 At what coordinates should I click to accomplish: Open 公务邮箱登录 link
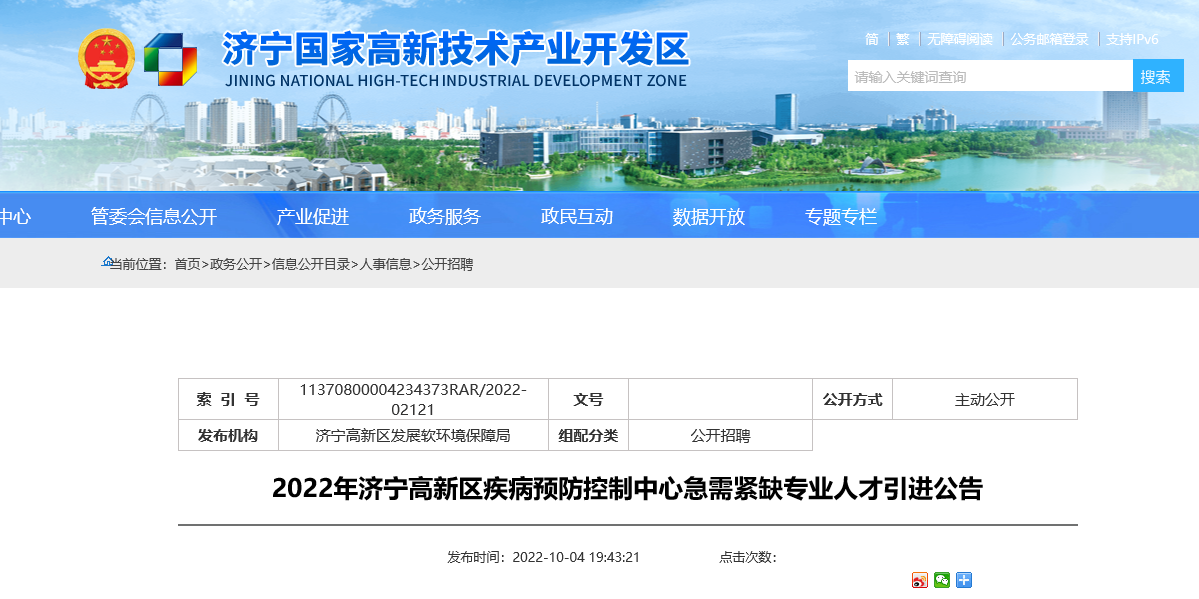(1049, 39)
